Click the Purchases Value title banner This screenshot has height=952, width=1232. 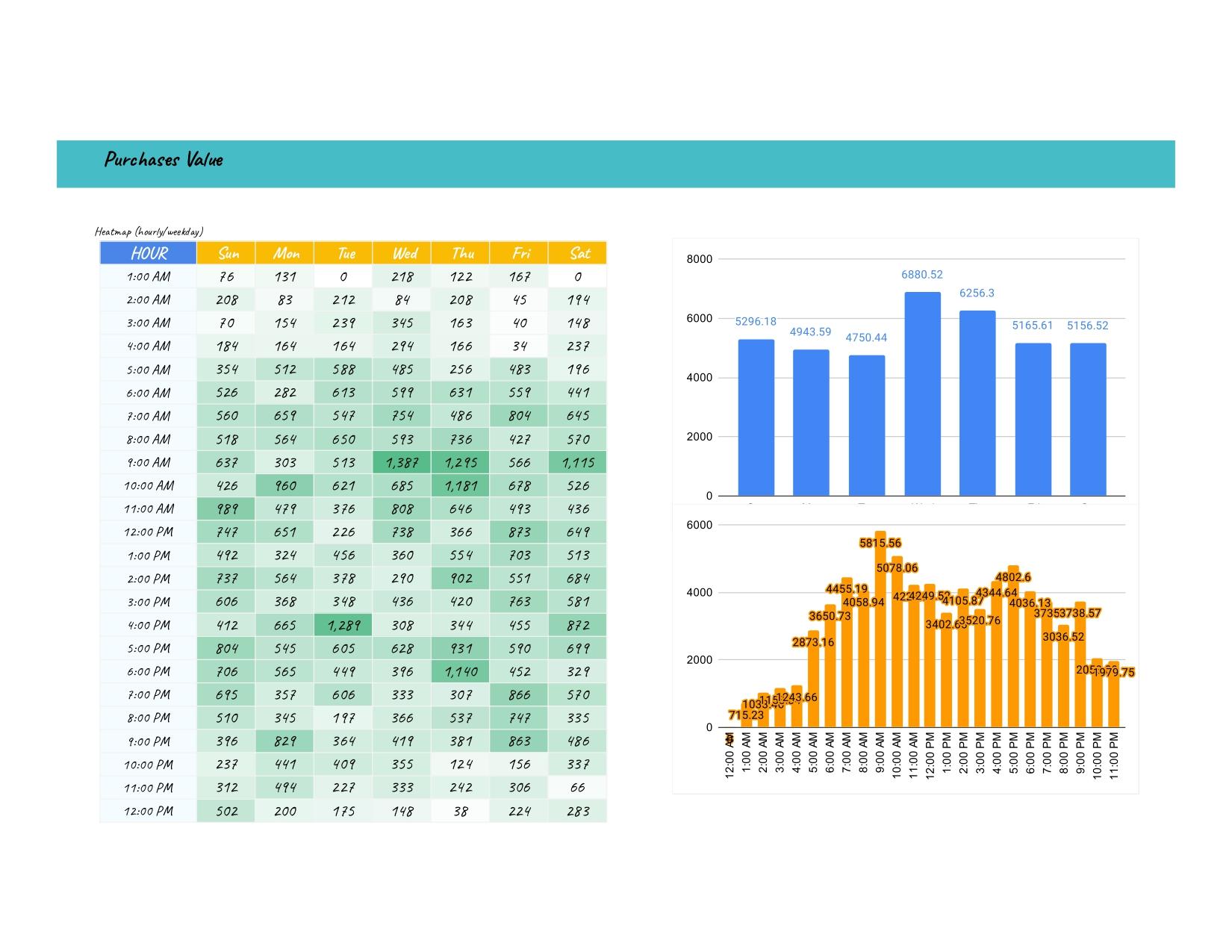[x=615, y=164]
